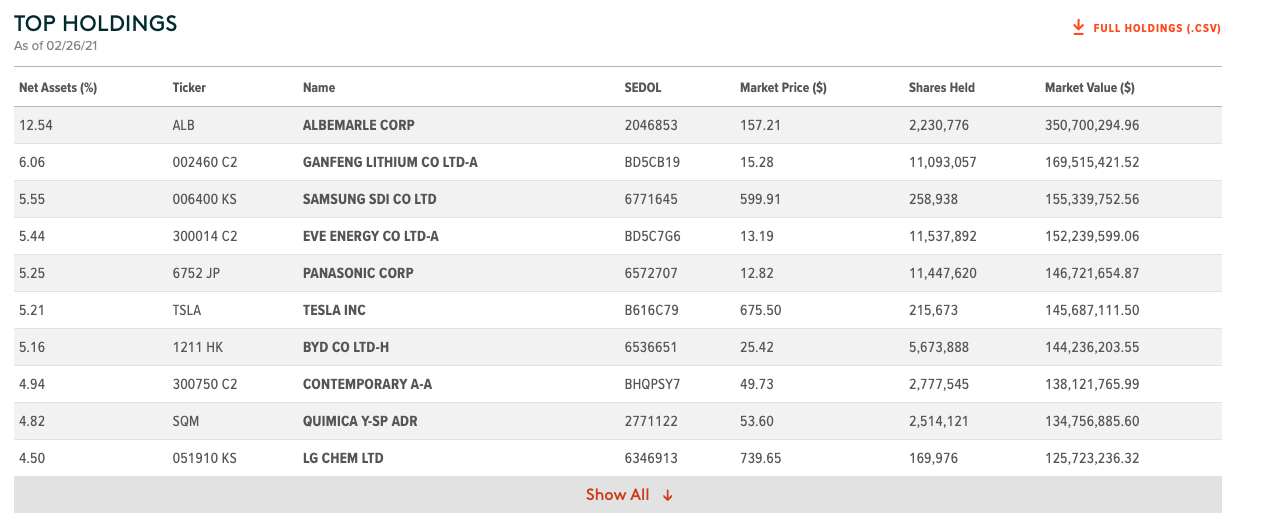This screenshot has width=1267, height=529.
Task: Click the TSLA ticker cell
Action: coord(186,310)
